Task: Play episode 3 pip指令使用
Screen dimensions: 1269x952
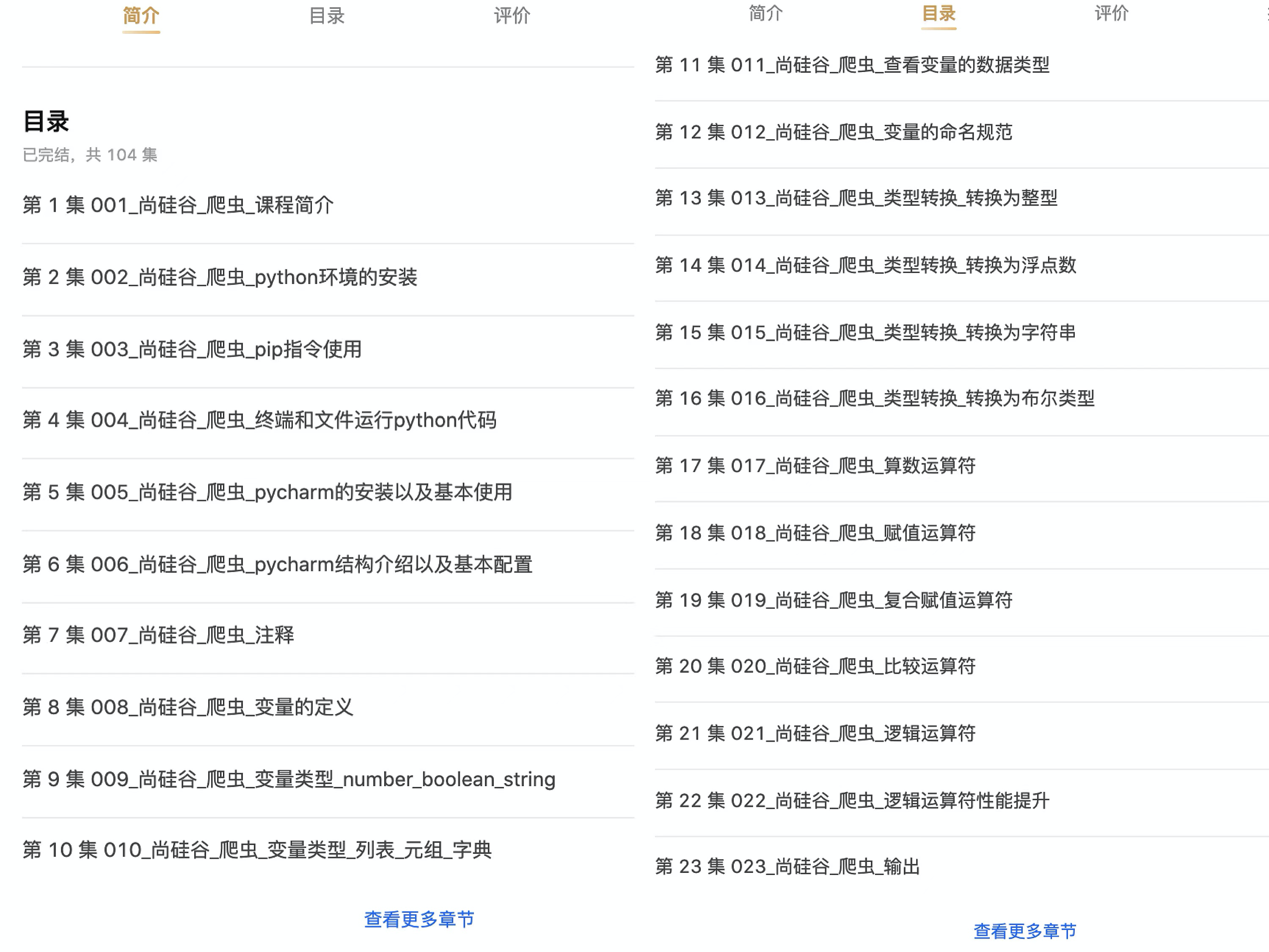Action: coord(192,349)
